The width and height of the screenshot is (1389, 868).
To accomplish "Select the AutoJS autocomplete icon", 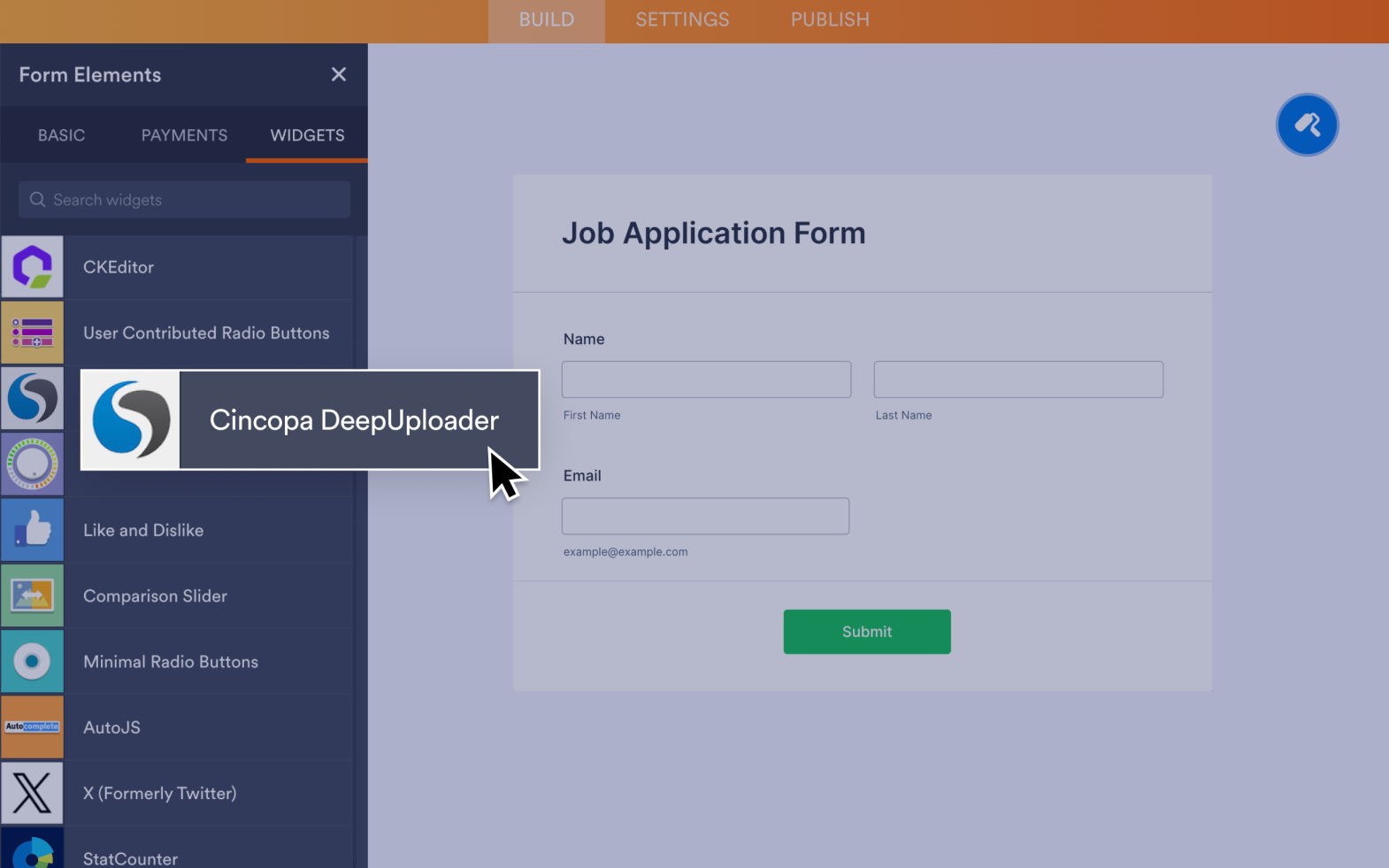I will pos(33,727).
